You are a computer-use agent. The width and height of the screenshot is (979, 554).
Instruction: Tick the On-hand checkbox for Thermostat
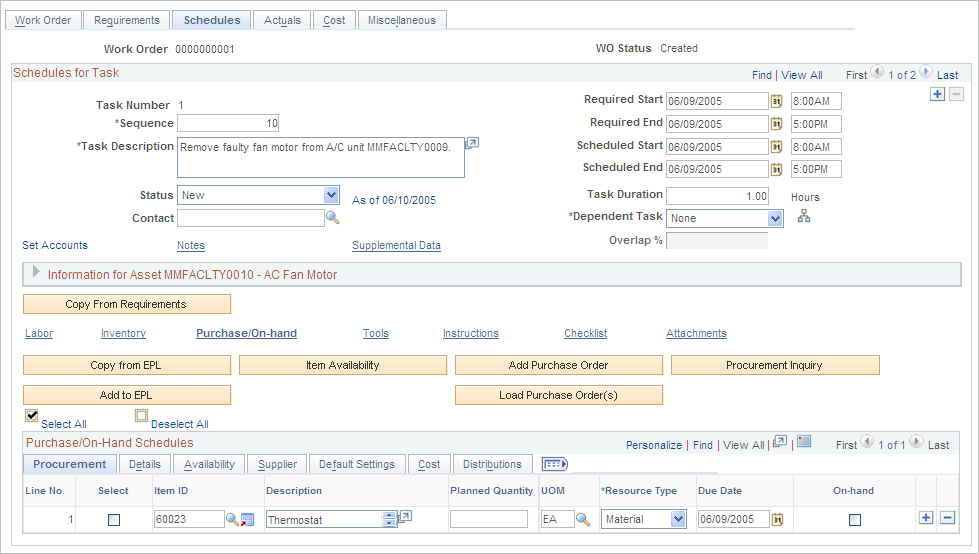click(x=855, y=520)
